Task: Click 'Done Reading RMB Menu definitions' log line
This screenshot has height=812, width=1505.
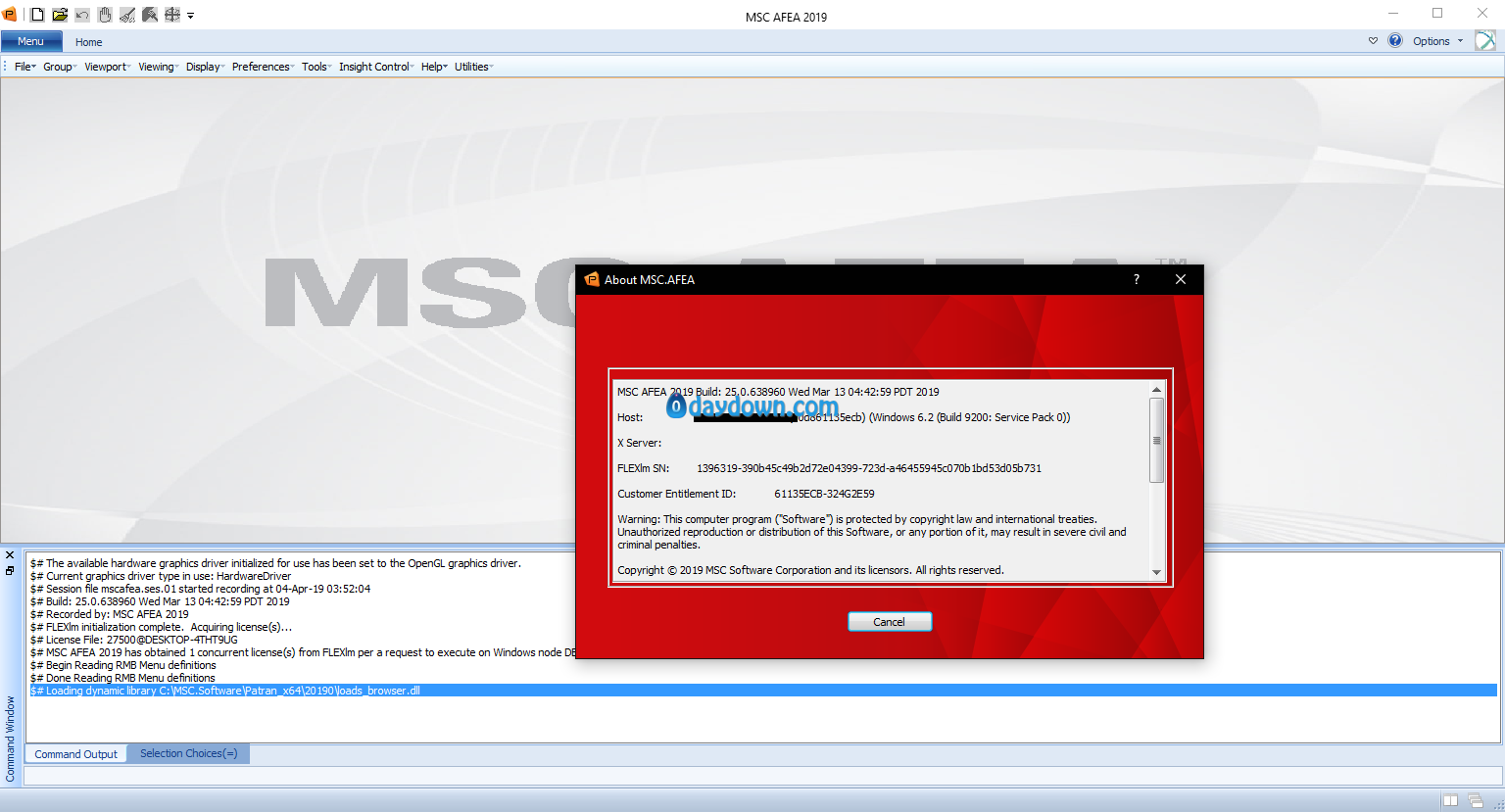Action: pyautogui.click(x=122, y=678)
